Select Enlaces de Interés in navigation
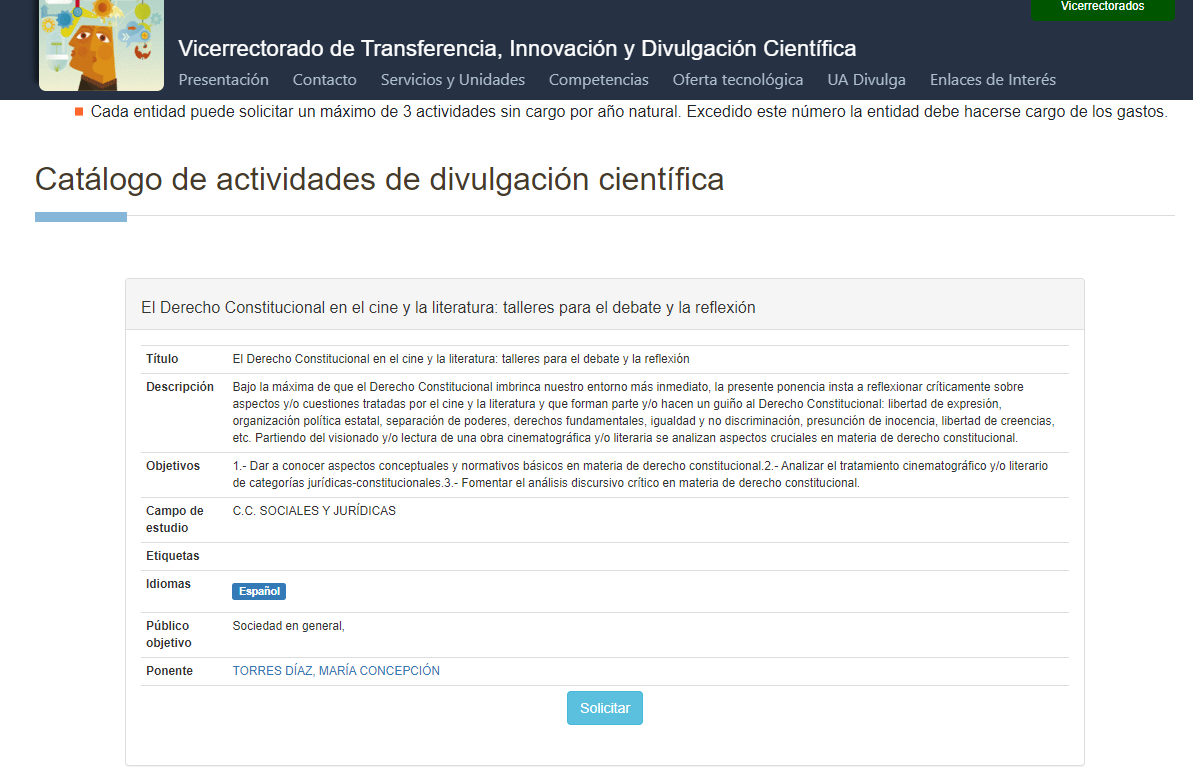Screen dimensions: 1193x777 tap(992, 80)
